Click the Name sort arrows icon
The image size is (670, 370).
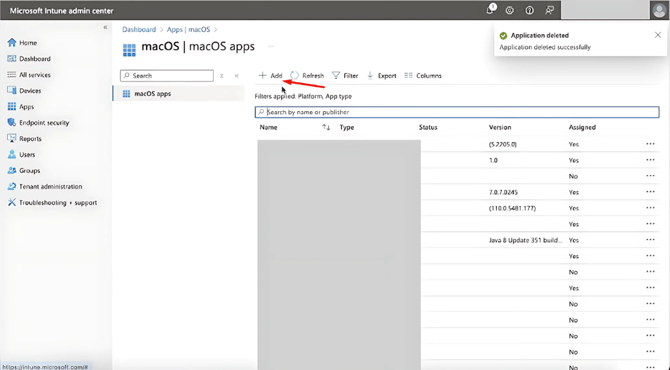(x=326, y=127)
